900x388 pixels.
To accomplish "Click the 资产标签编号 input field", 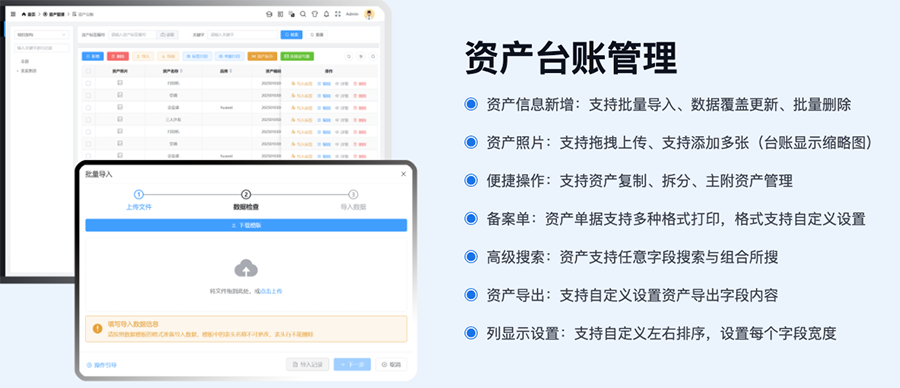I will (132, 34).
